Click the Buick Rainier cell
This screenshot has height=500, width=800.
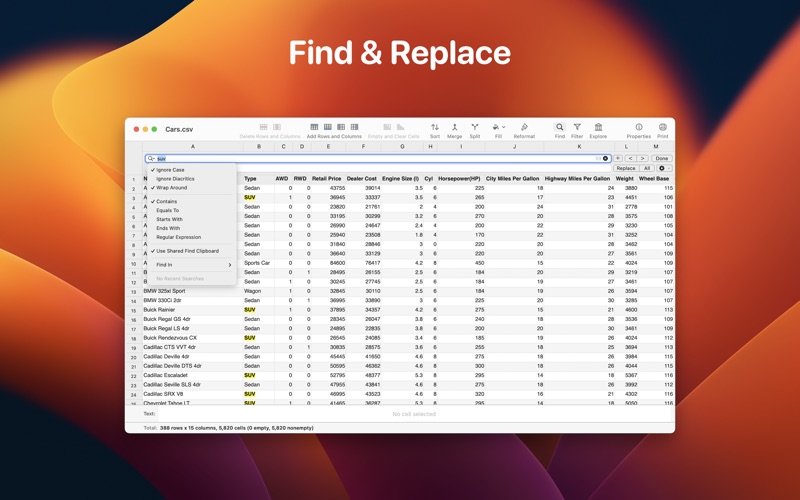click(x=193, y=310)
